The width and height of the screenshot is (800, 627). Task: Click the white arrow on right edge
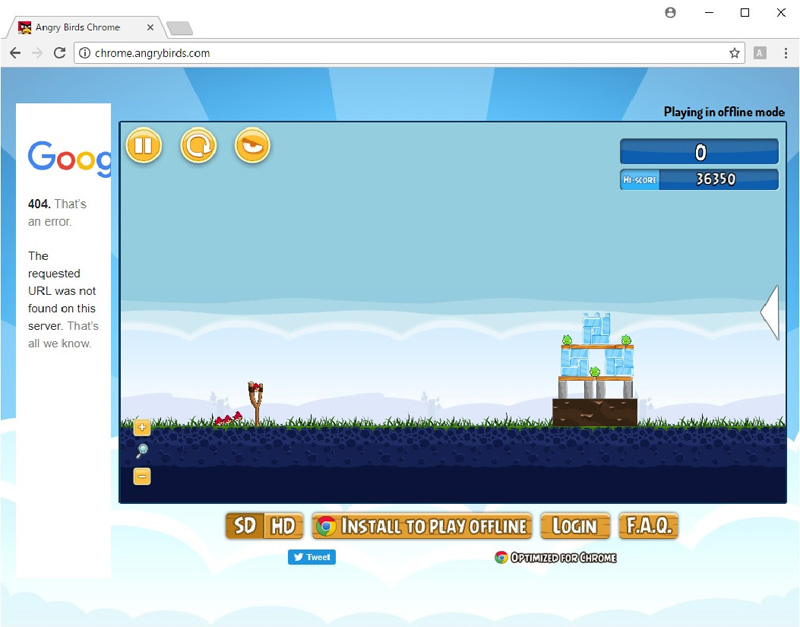click(x=770, y=312)
